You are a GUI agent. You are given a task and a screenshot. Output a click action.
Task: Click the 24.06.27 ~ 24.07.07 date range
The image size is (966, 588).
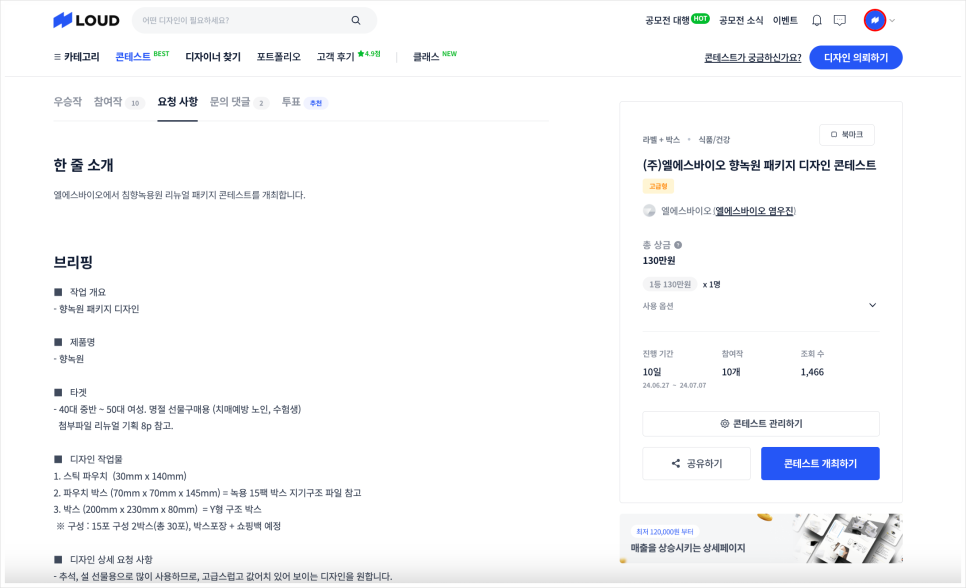click(674, 385)
